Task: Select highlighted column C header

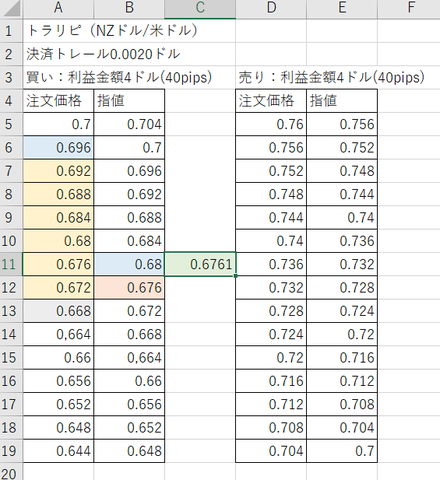Action: click(200, 9)
